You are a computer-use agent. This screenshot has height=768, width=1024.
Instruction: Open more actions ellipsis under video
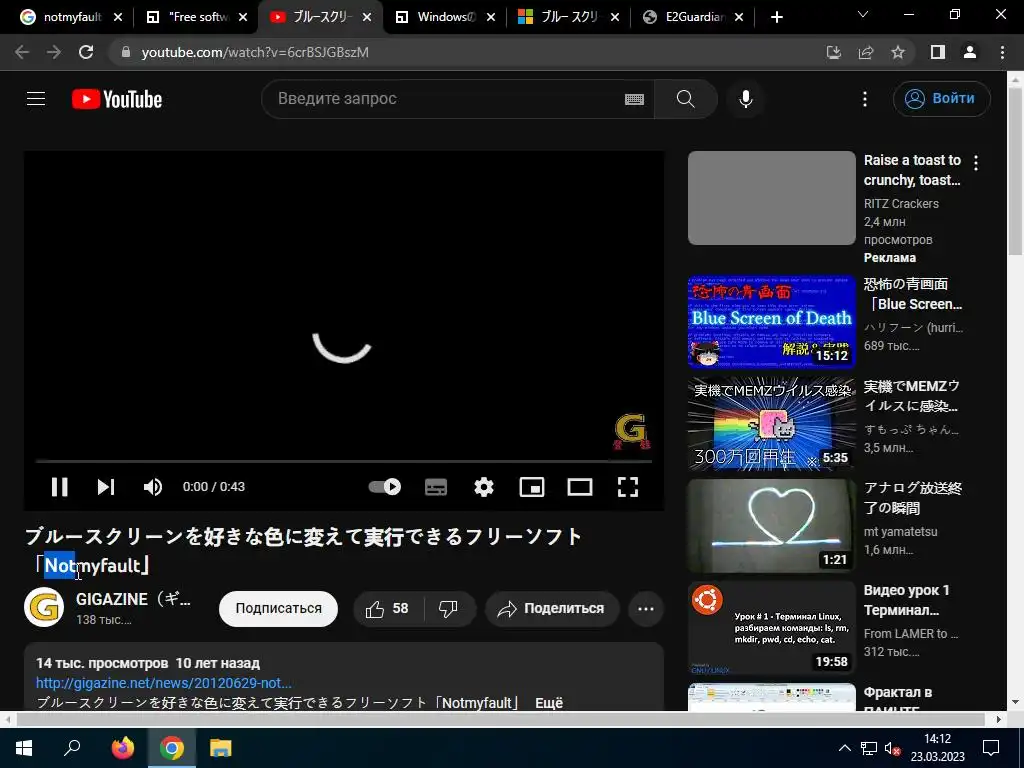646,609
